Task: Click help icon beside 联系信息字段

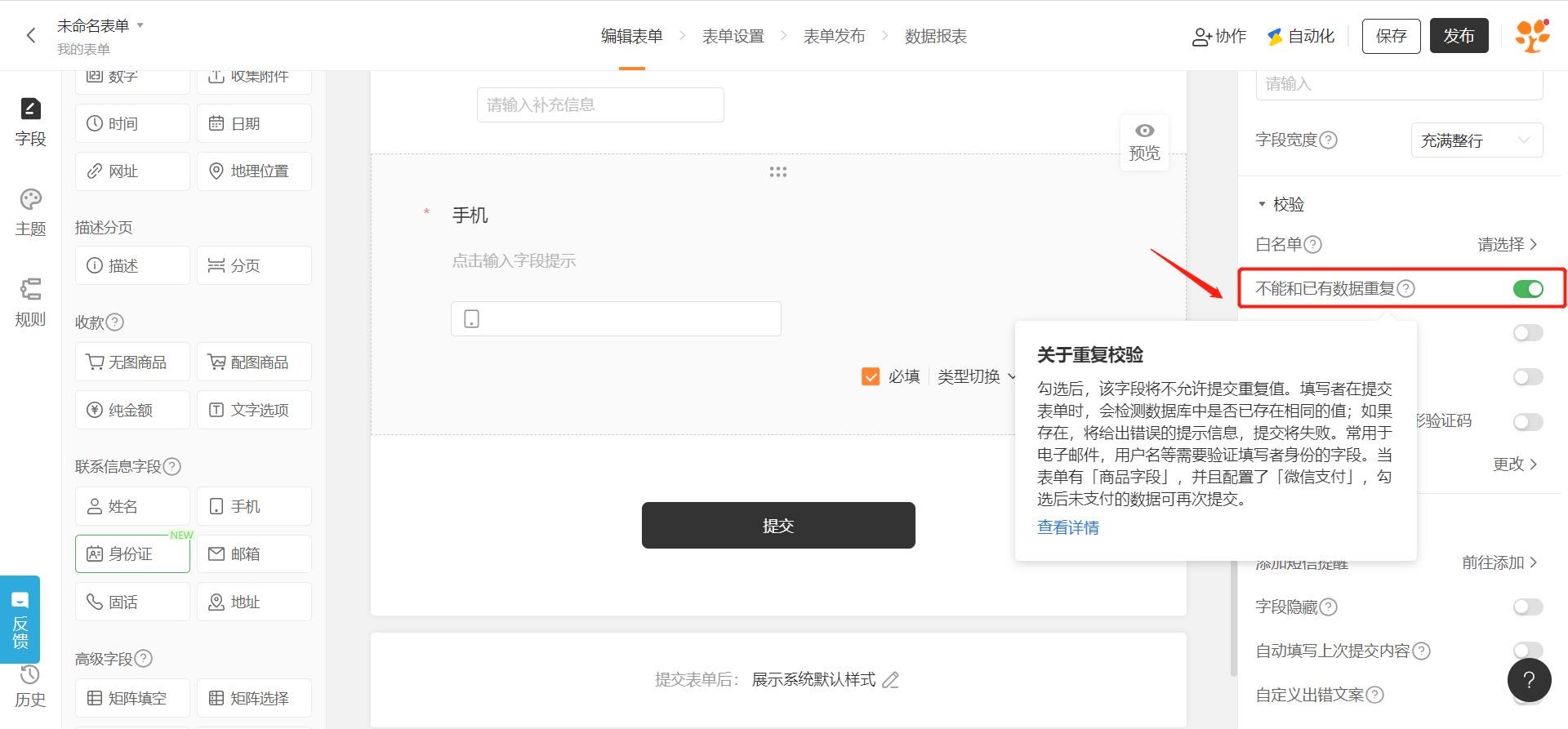Action: coord(171,466)
